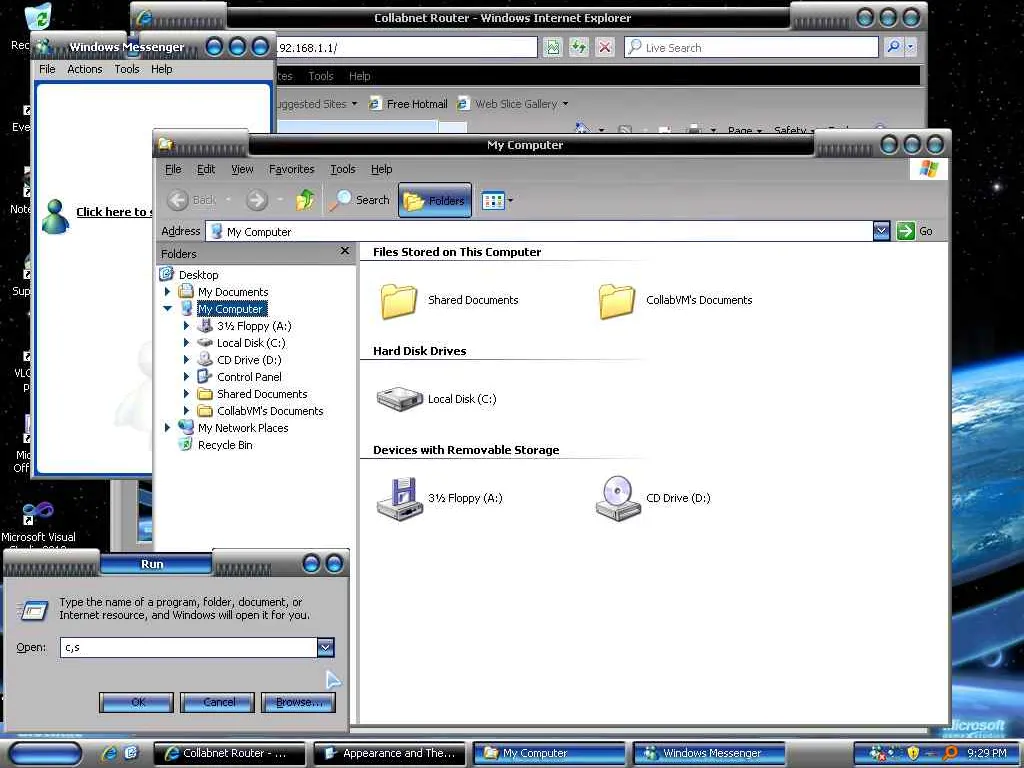1024x768 pixels.
Task: Expand 3½ Floppy (A:) tree node
Action: click(186, 325)
